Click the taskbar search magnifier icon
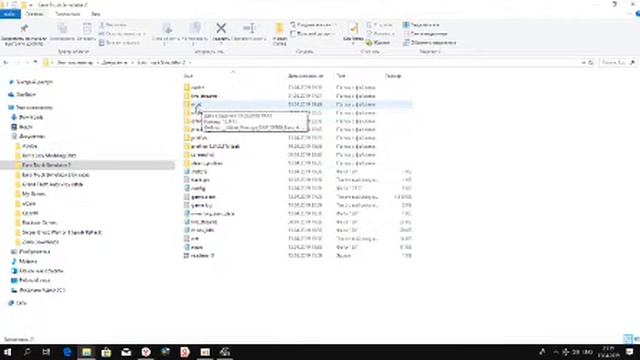 point(27,352)
